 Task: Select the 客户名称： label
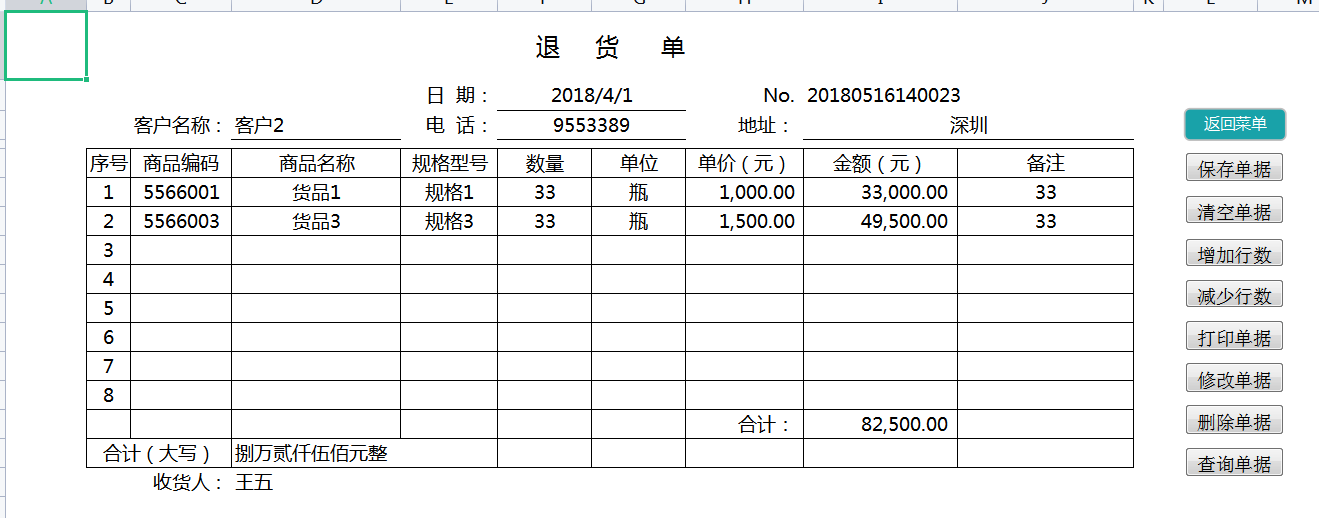point(179,125)
